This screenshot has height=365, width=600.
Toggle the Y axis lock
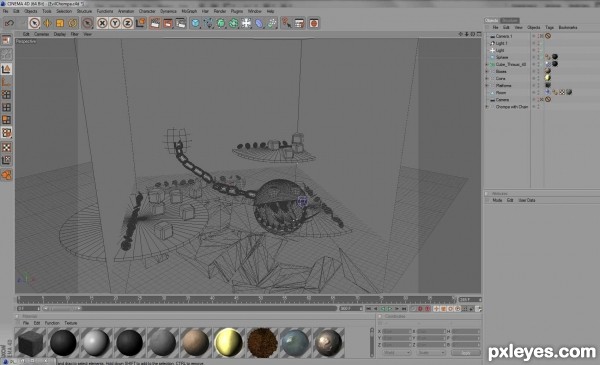click(x=115, y=23)
